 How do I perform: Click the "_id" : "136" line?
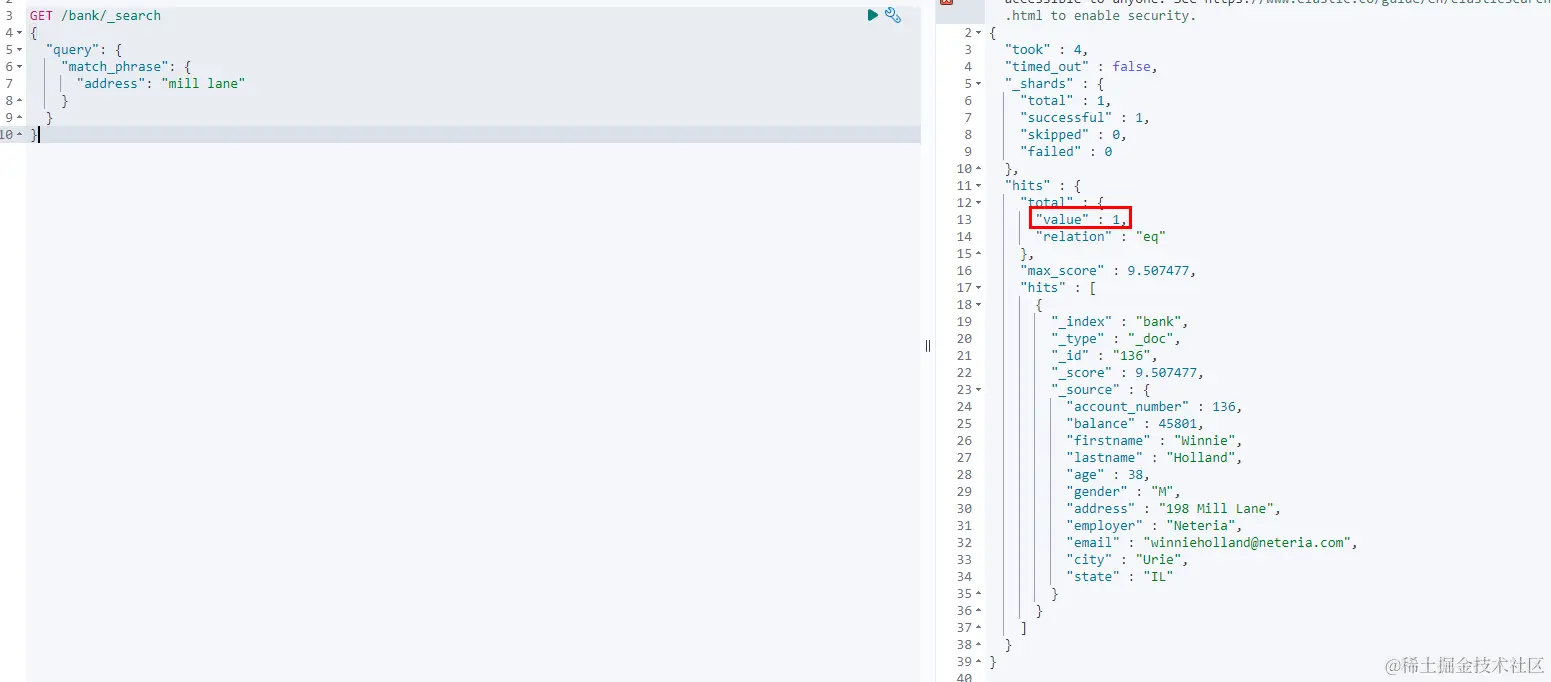[1105, 356]
